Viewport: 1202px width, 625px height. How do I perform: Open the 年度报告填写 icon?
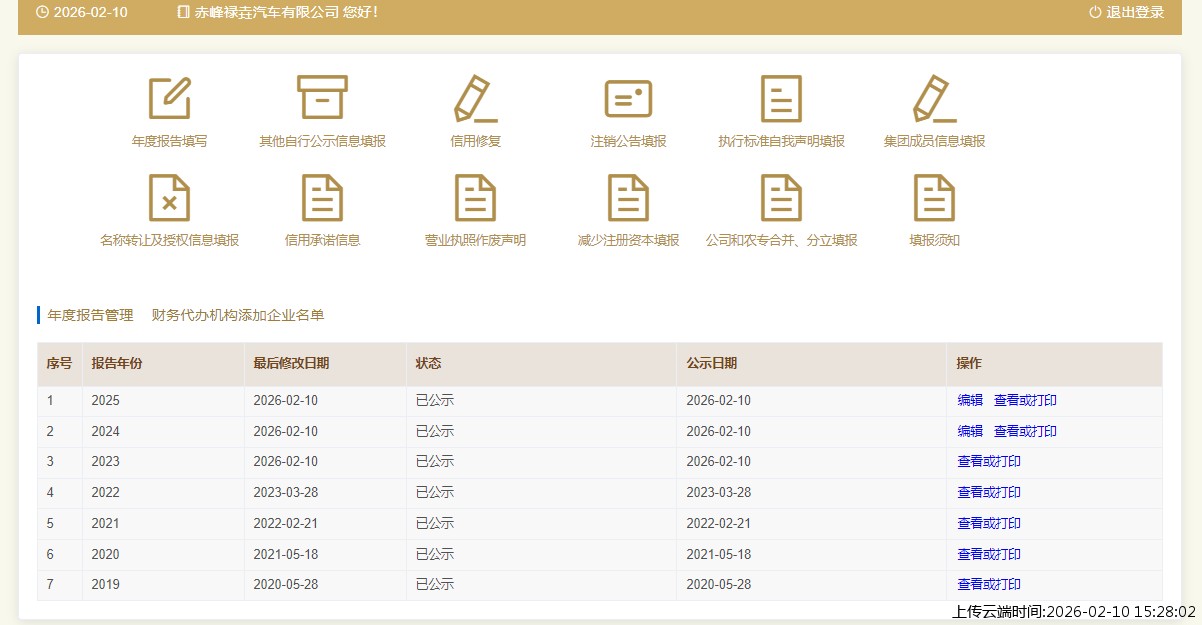(169, 98)
